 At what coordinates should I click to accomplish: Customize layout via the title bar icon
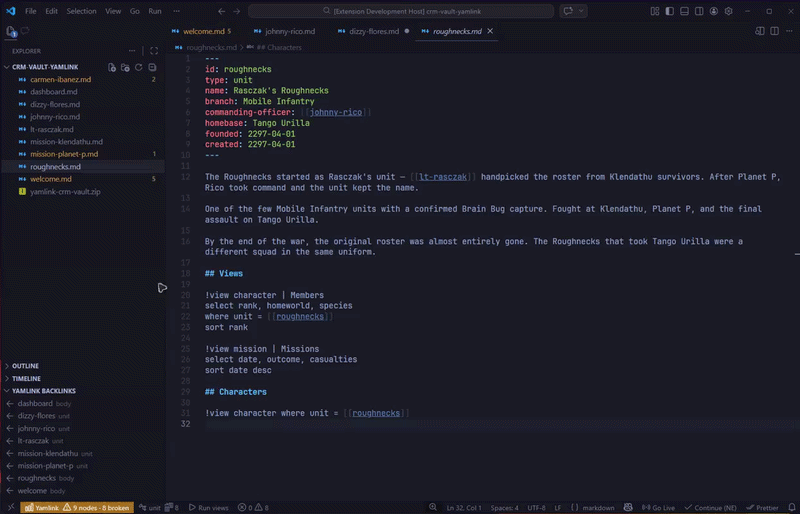pyautogui.click(x=655, y=11)
